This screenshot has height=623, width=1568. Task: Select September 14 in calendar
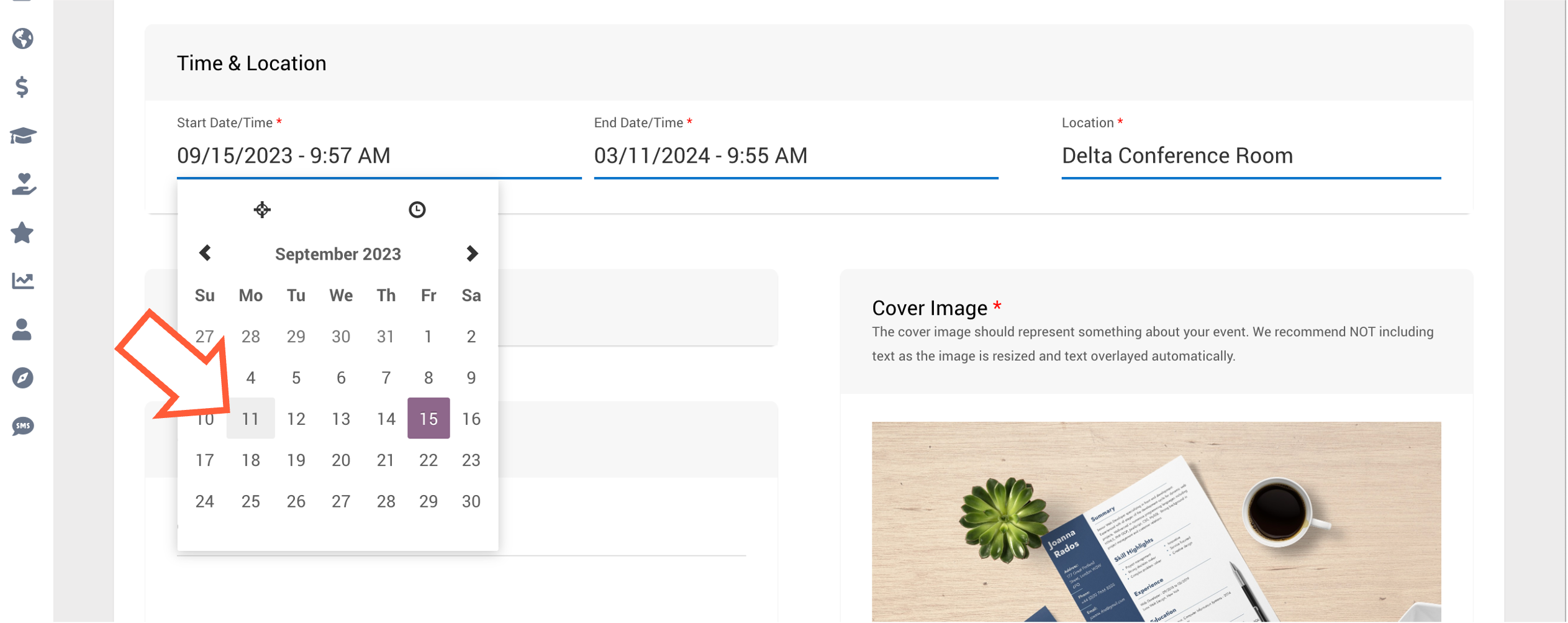coord(386,419)
